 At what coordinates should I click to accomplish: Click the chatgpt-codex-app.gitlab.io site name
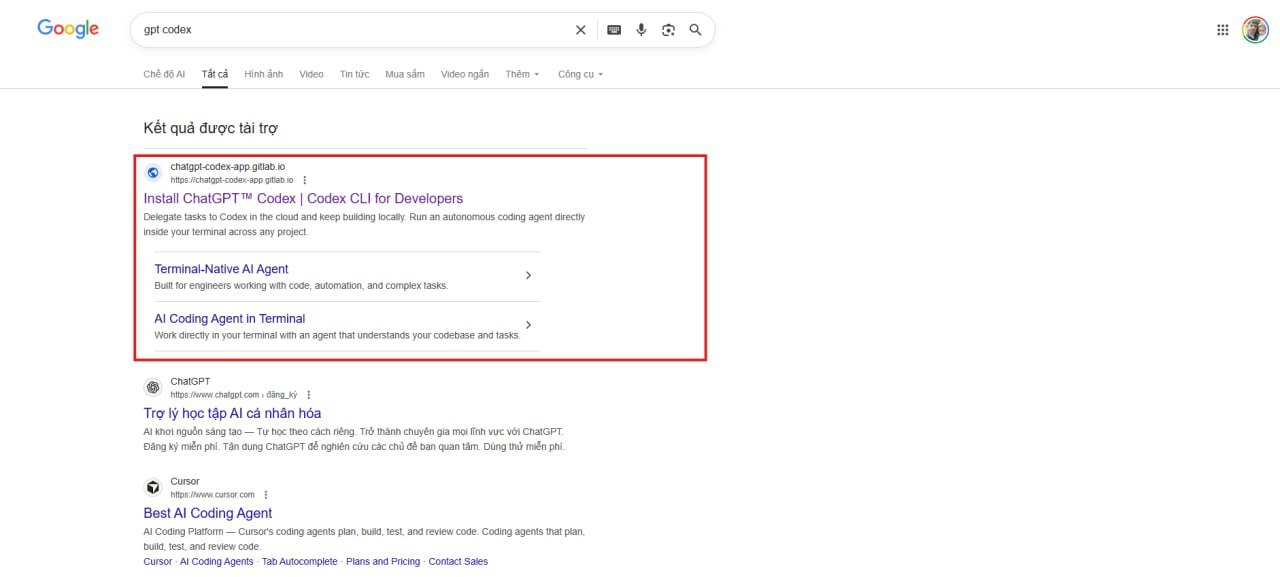228,166
